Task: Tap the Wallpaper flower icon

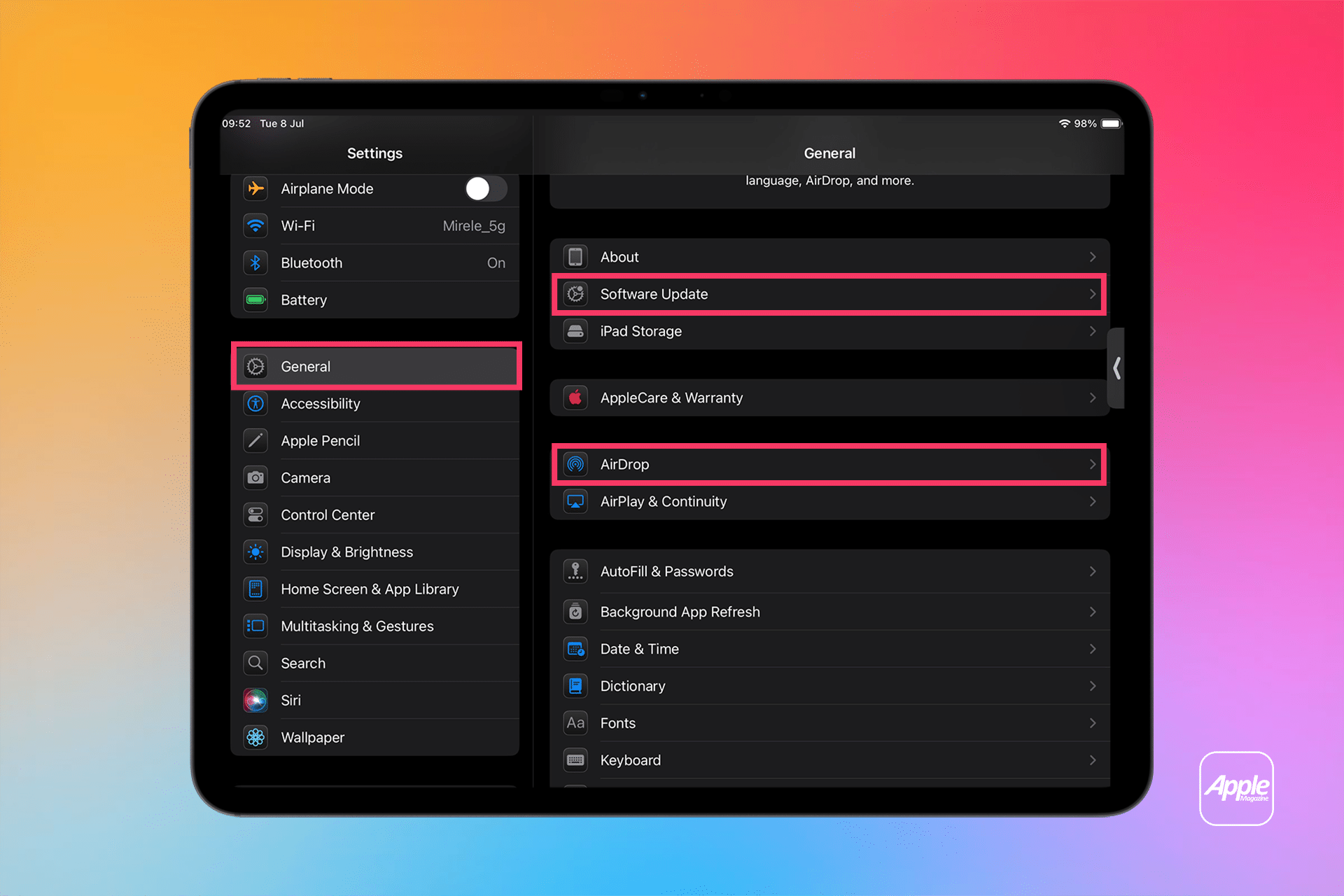Action: click(x=255, y=737)
